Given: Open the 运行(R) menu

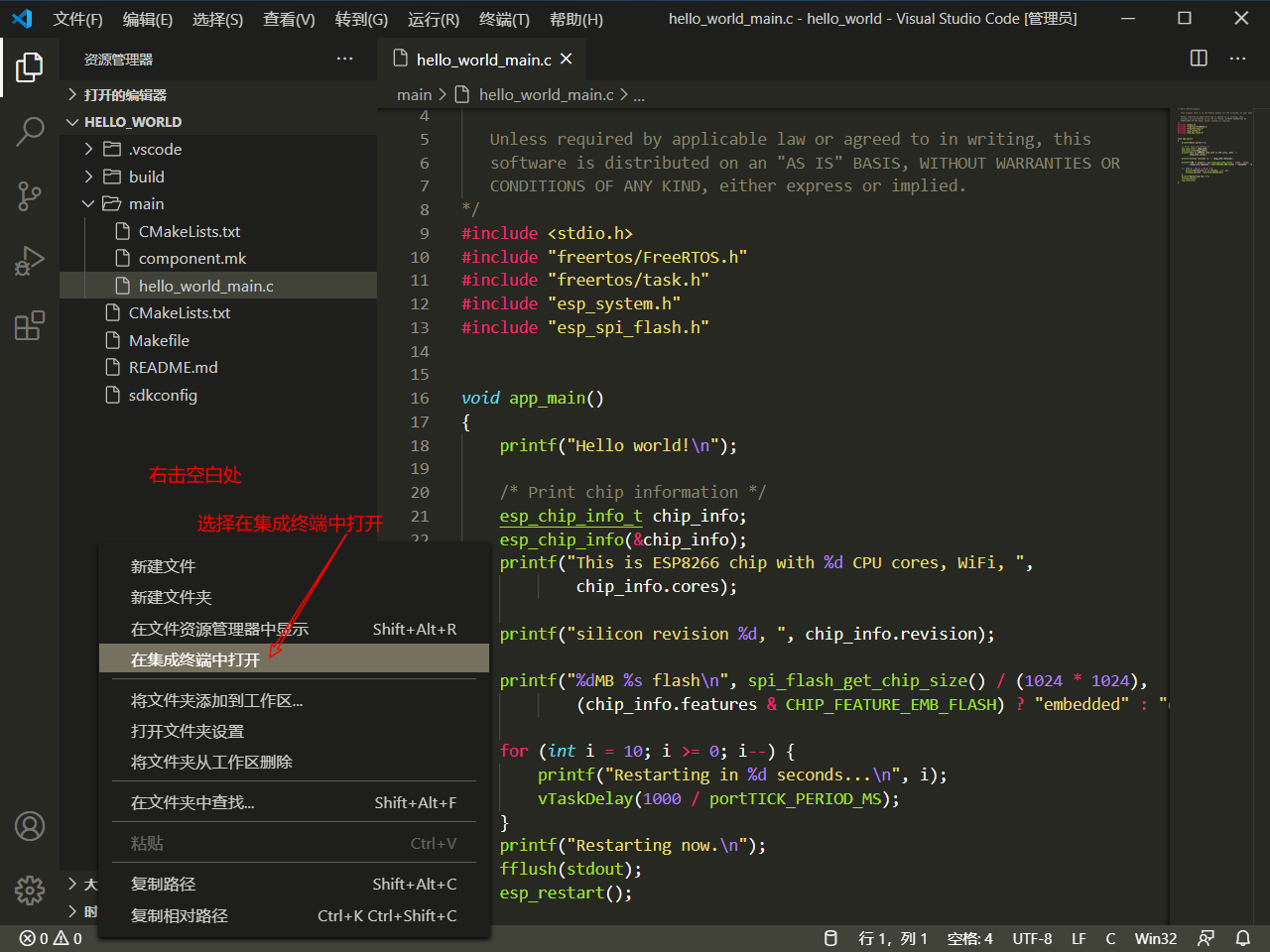Looking at the screenshot, I should (434, 19).
